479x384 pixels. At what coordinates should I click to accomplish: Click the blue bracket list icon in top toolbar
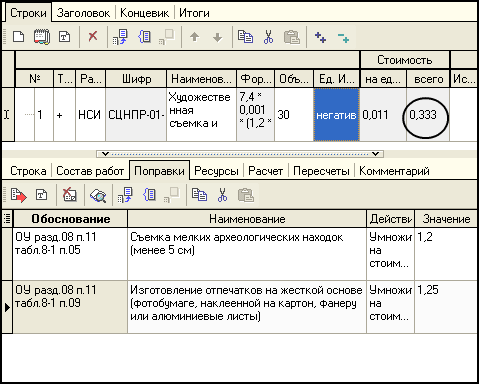coord(145,37)
